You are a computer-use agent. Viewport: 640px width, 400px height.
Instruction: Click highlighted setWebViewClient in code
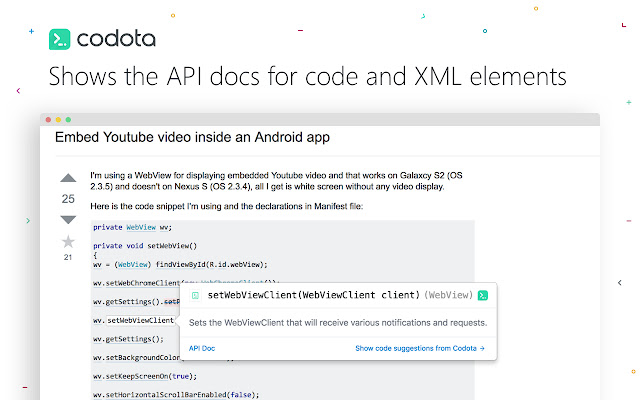140,320
